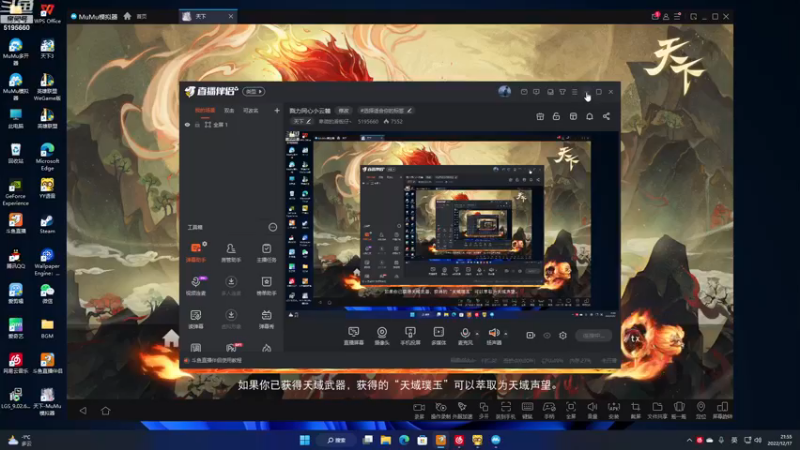Viewport: 800px width, 450px height.
Task: Click the gift box icon in header
Action: point(540,116)
